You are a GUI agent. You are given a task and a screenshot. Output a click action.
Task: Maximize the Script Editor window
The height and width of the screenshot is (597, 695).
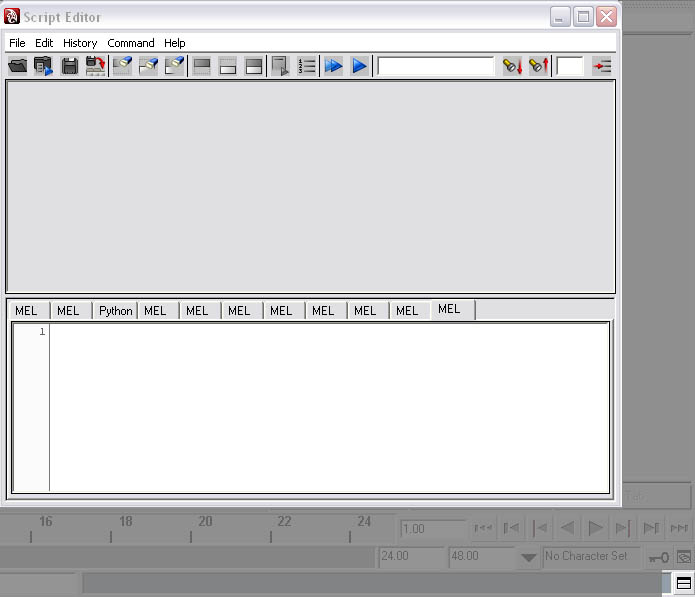[x=583, y=17]
